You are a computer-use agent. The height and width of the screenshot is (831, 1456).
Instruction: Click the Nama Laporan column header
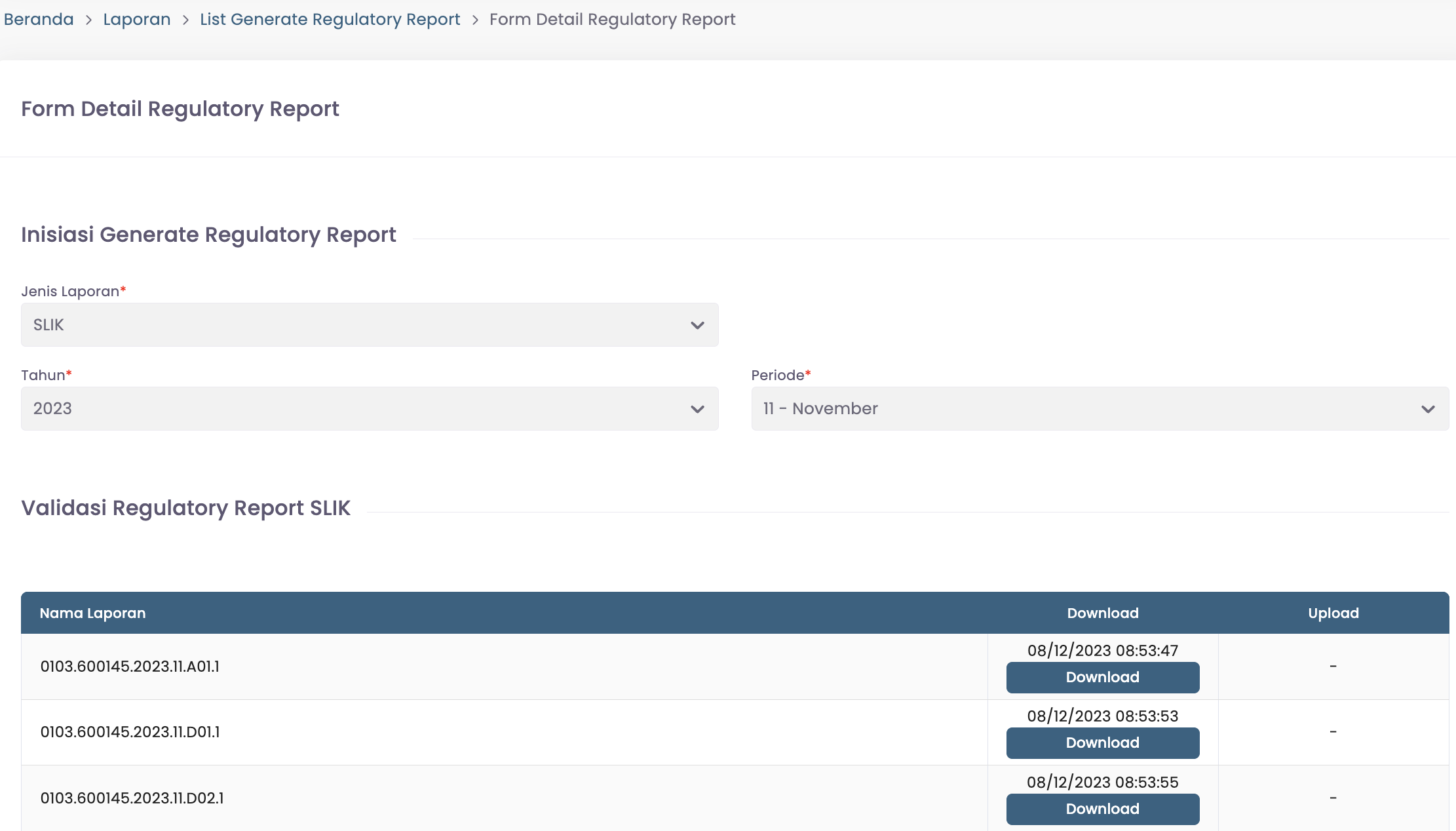pos(92,613)
